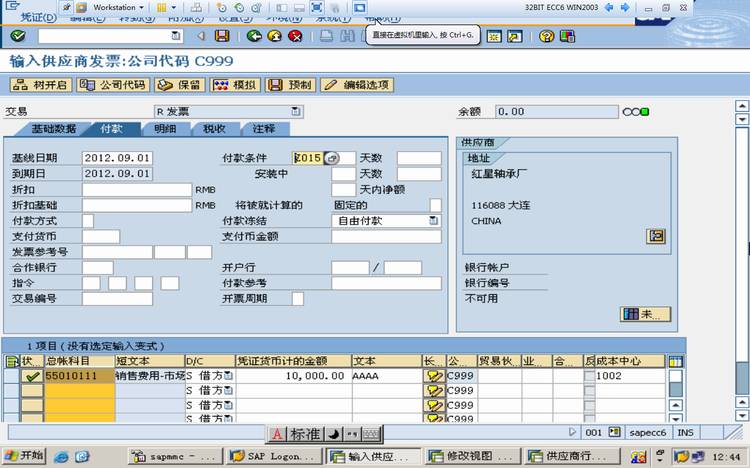Click the Save disk icon in toolbar

click(221, 36)
